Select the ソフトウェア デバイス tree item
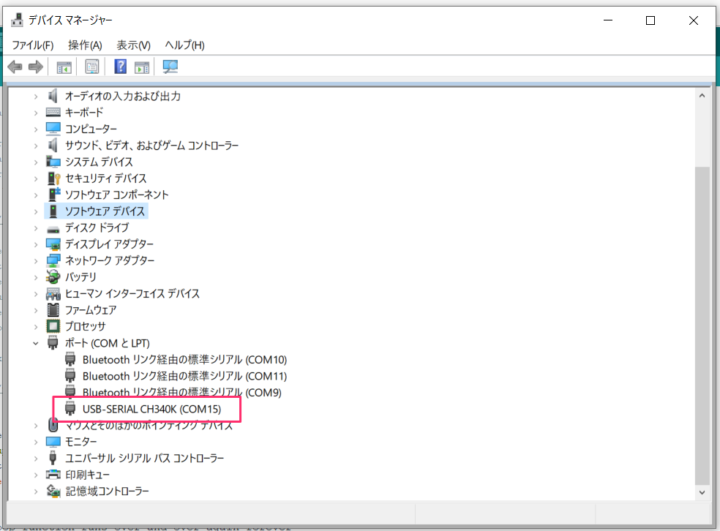Screen dimensions: 720x531 point(105,212)
